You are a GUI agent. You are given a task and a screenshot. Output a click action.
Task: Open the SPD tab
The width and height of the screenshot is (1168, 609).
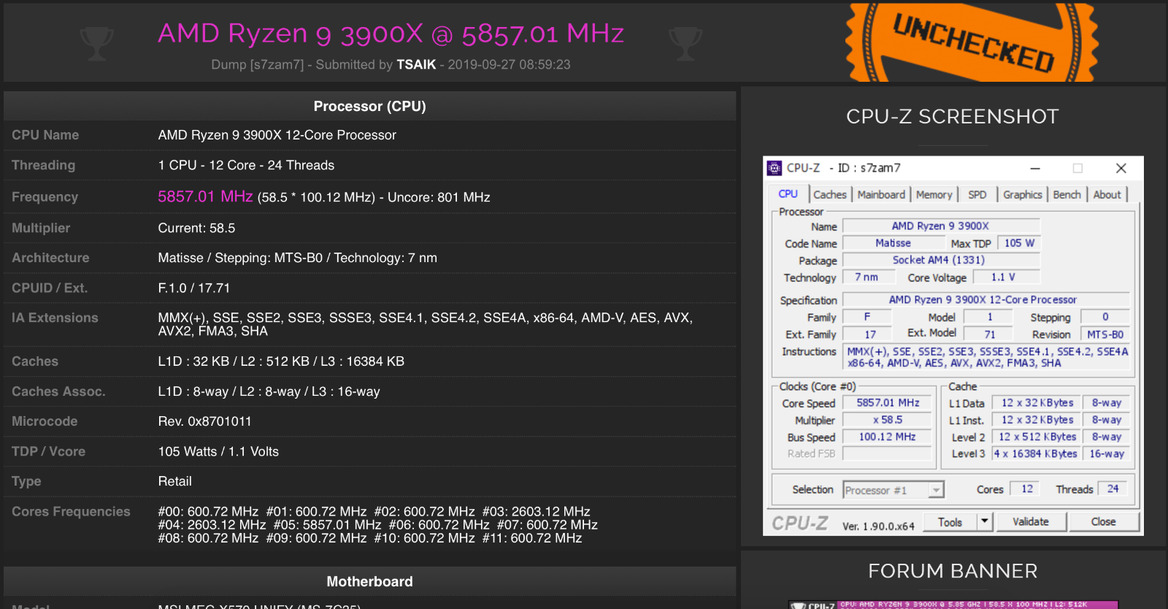977,195
